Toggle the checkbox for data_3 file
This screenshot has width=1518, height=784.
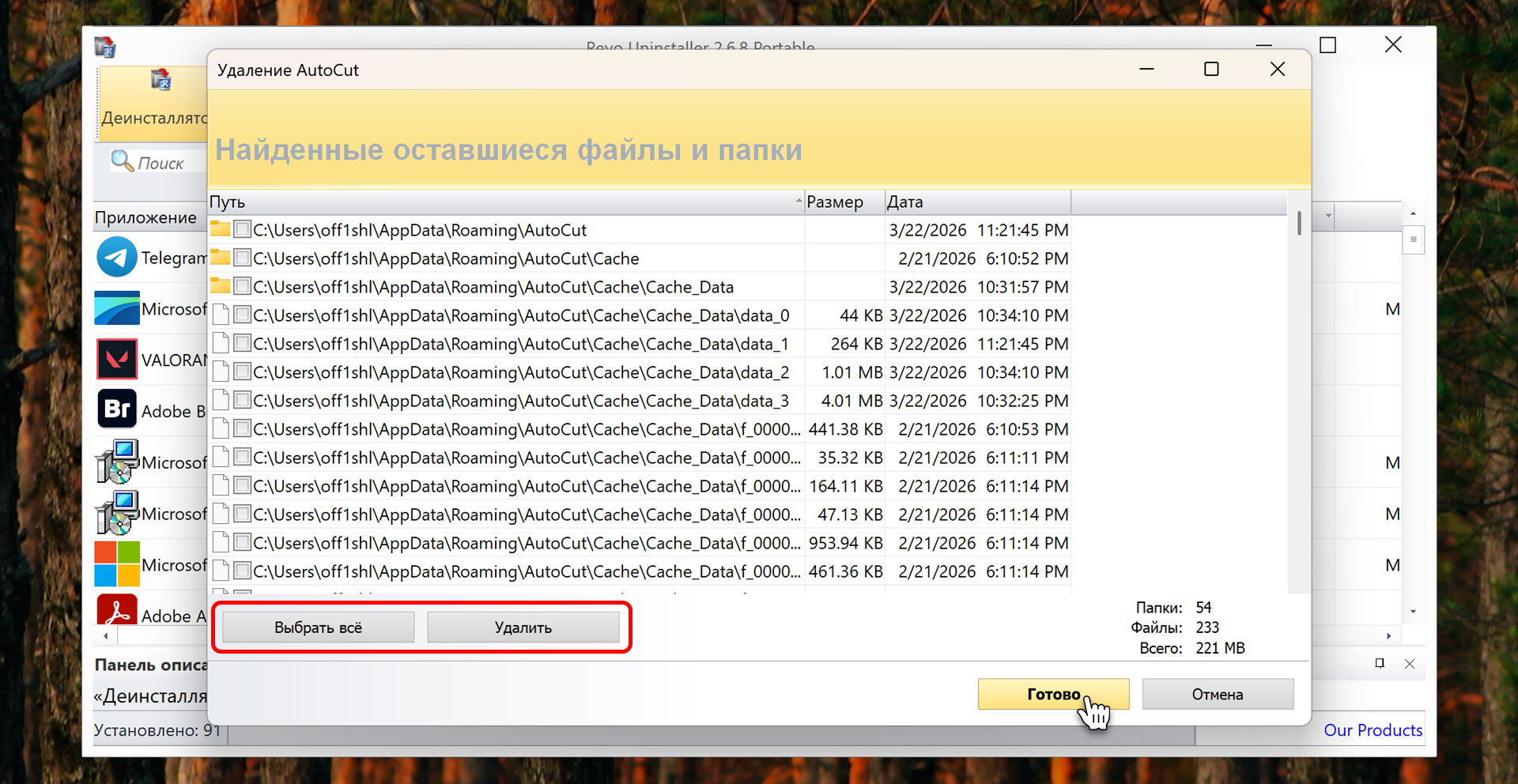243,401
